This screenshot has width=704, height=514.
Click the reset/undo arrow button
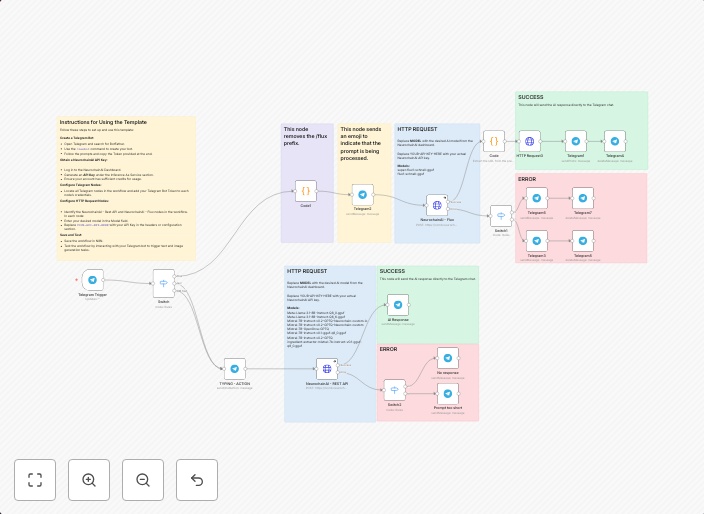[197, 480]
